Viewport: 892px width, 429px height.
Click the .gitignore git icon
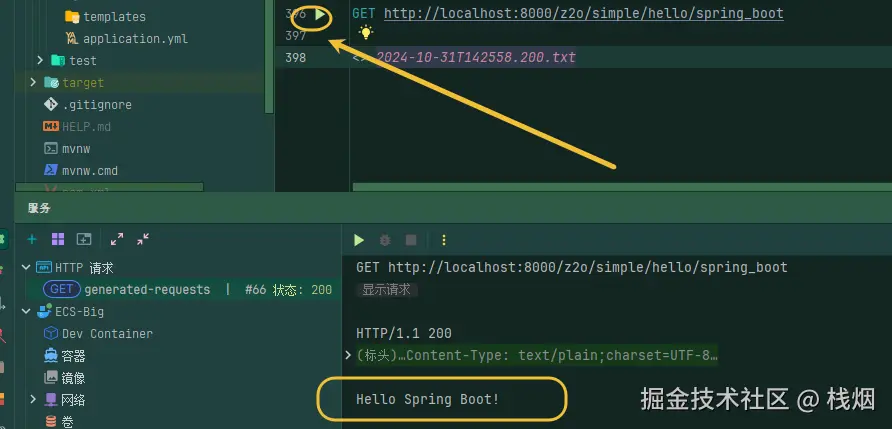tap(51, 105)
